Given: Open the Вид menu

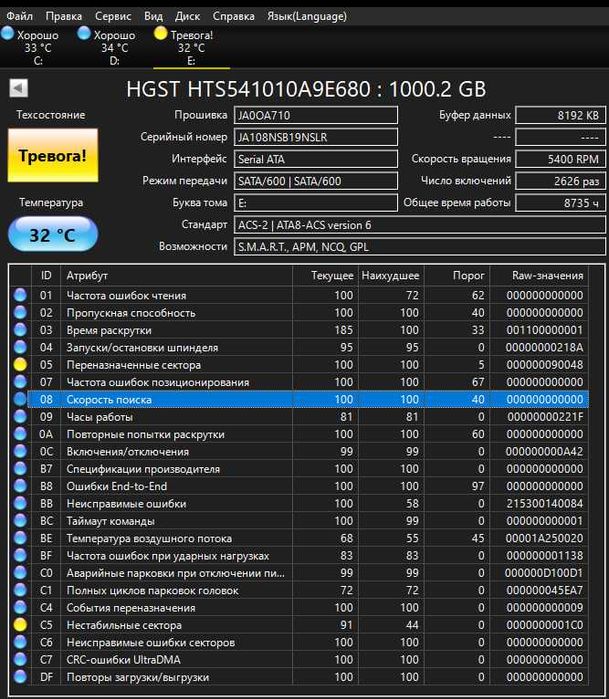Looking at the screenshot, I should tap(153, 16).
